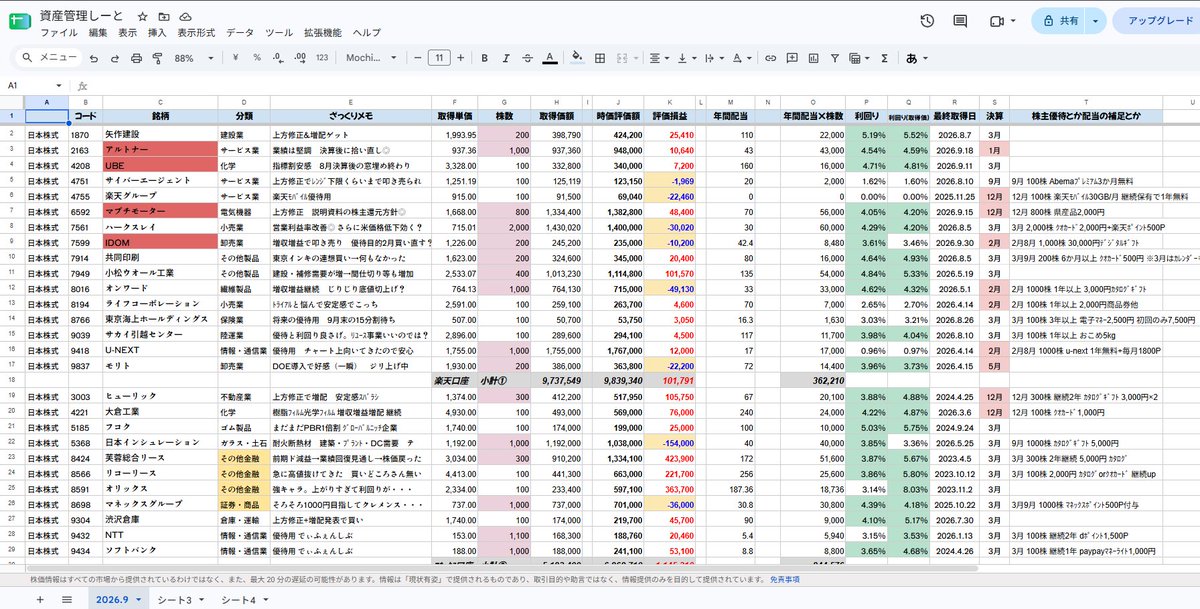Apply percent format to the cell
1200x609 pixels.
click(x=257, y=58)
